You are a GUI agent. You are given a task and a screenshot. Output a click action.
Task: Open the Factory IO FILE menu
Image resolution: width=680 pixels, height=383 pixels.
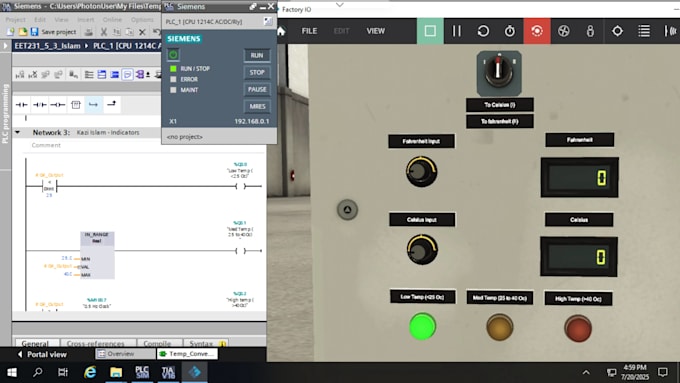309,31
